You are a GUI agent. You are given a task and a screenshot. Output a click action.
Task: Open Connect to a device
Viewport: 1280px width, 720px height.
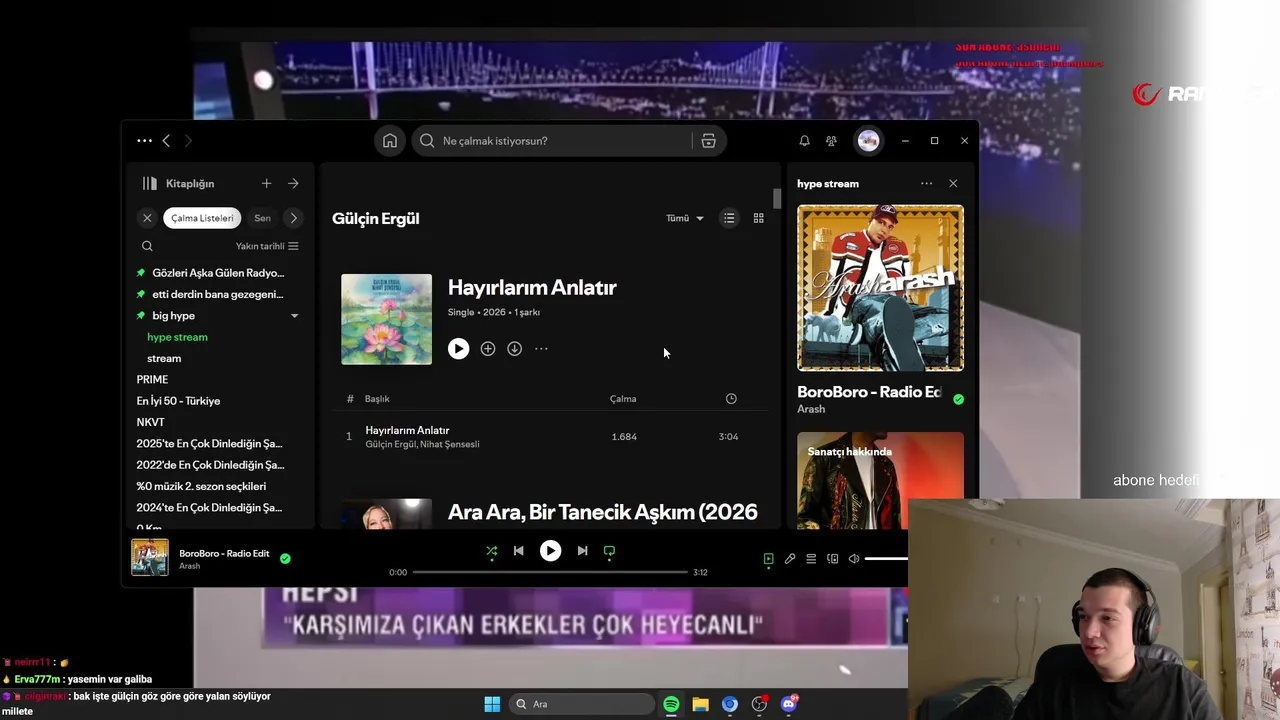tap(832, 559)
